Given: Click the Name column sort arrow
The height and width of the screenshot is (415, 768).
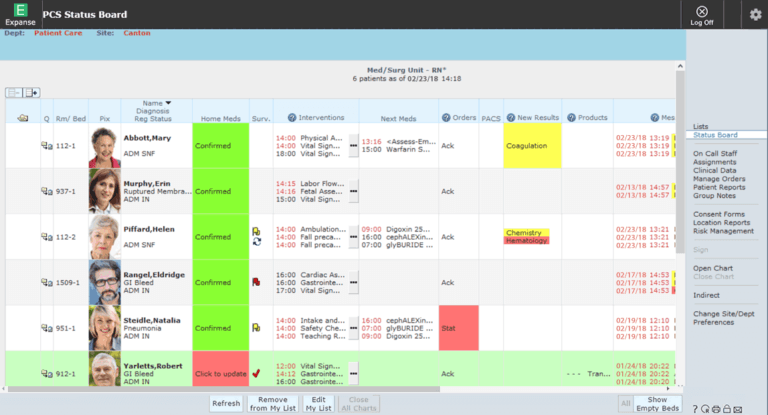Looking at the screenshot, I should (168, 103).
